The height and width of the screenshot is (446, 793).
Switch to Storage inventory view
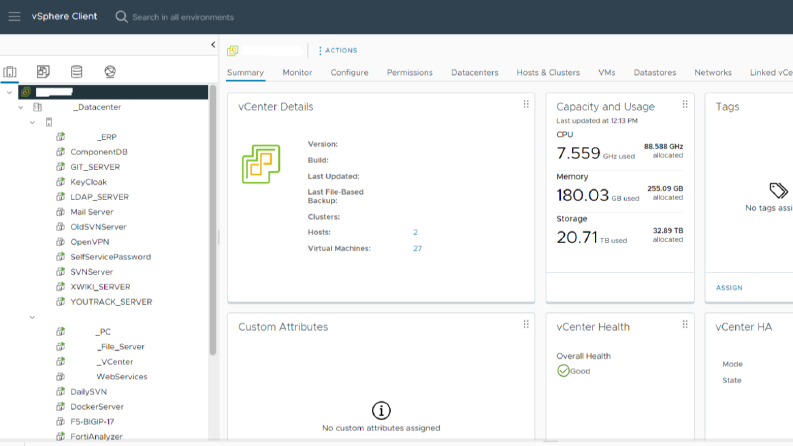76,72
